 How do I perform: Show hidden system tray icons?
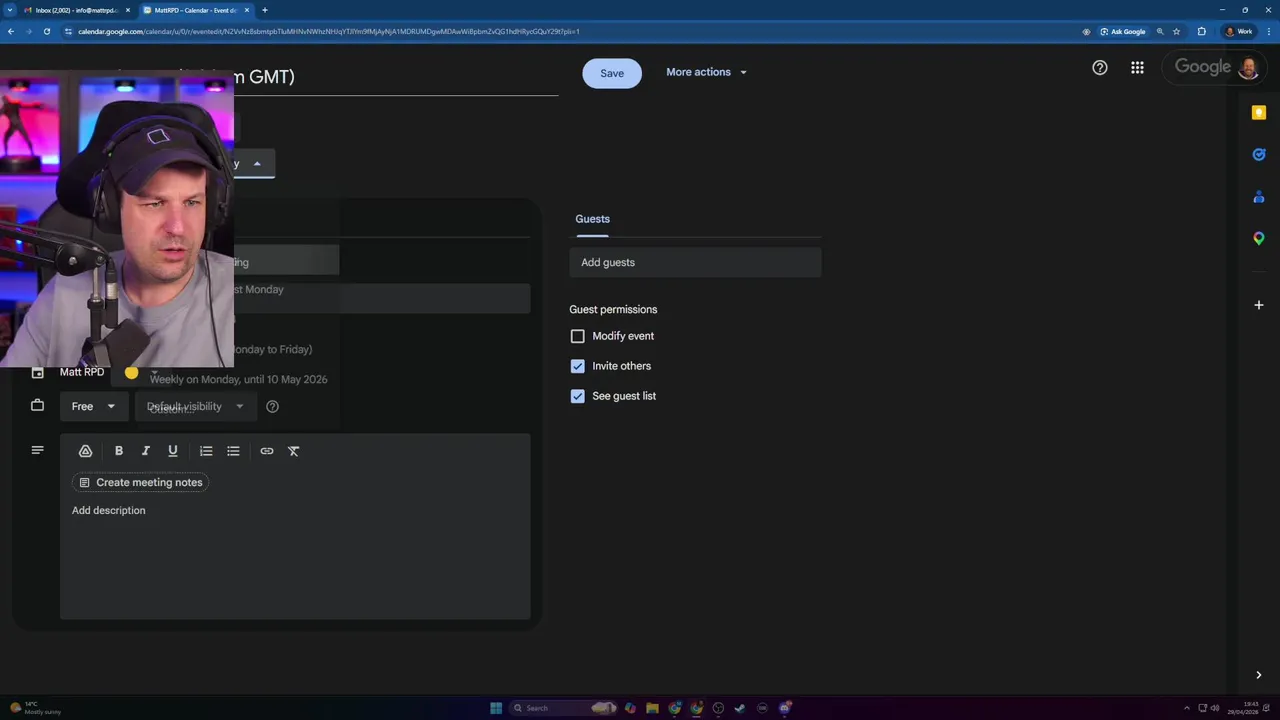pyautogui.click(x=1187, y=708)
